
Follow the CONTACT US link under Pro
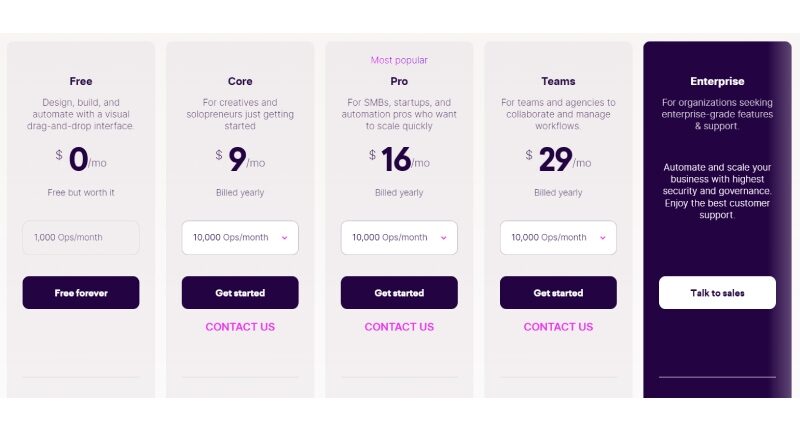click(x=399, y=327)
